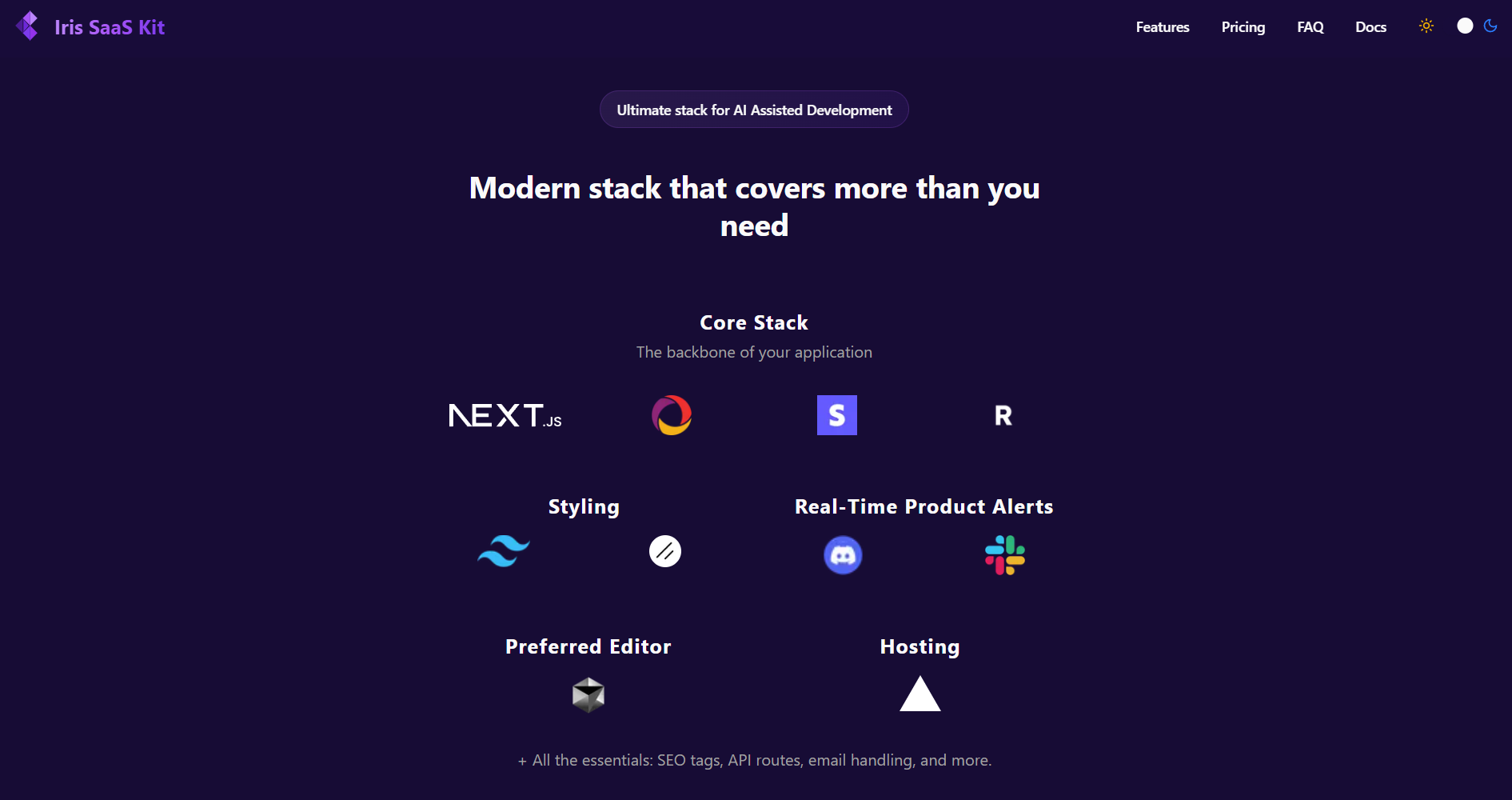The height and width of the screenshot is (800, 1512).
Task: Click the Iris SaaS Kit diamond logo icon
Action: click(27, 26)
